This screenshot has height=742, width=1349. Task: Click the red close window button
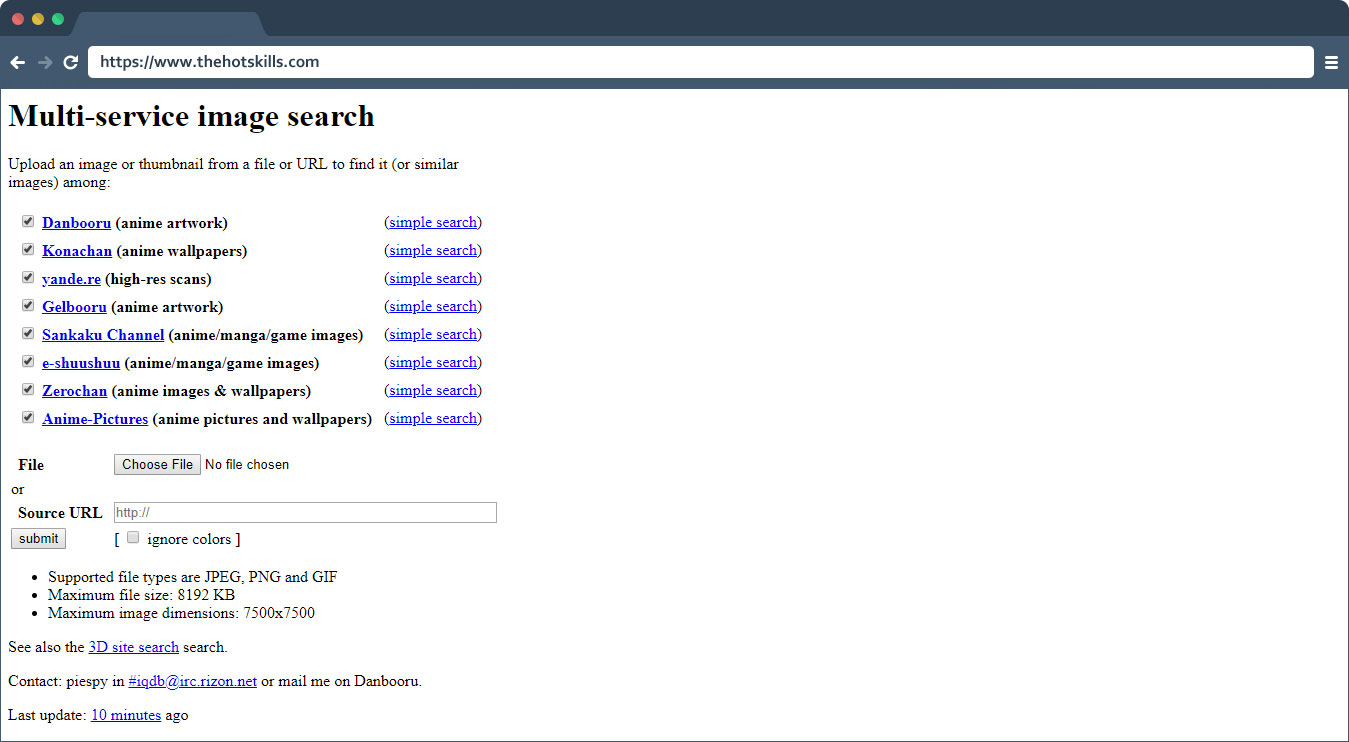point(18,19)
